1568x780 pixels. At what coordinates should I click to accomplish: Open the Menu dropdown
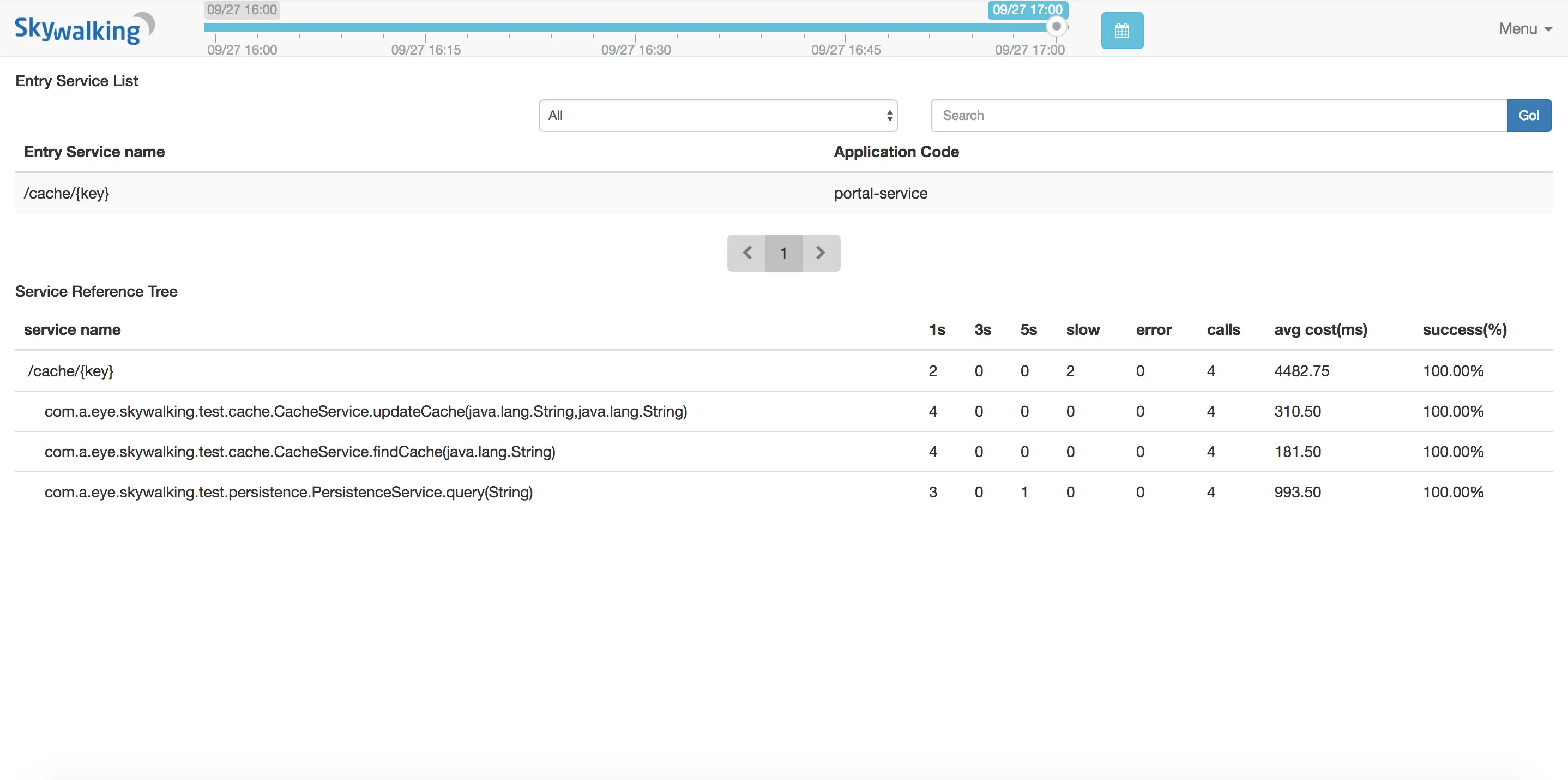coord(1524,28)
